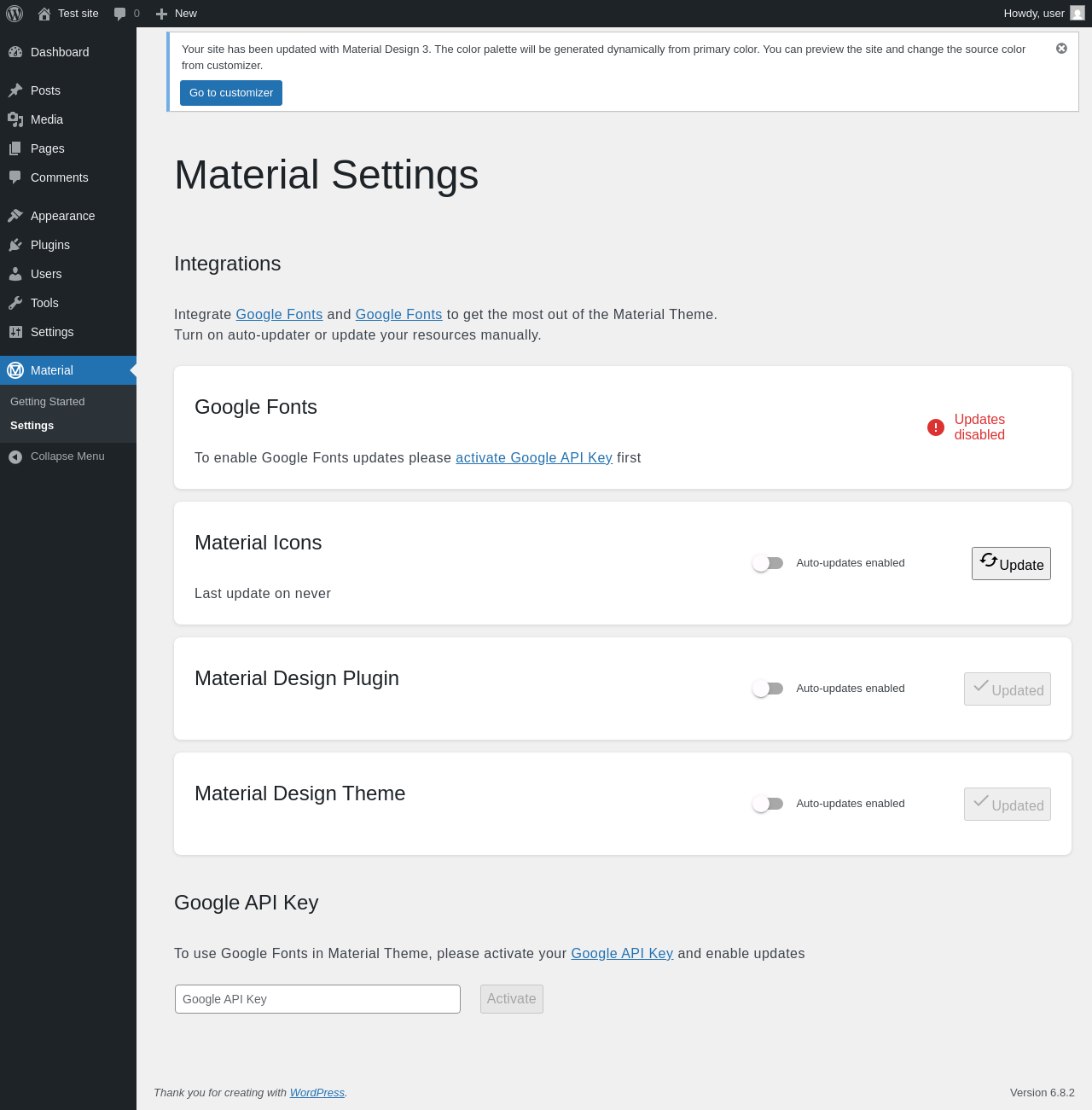
Task: Click checkmark icon on Material Design Plugin Updated
Action: (981, 686)
